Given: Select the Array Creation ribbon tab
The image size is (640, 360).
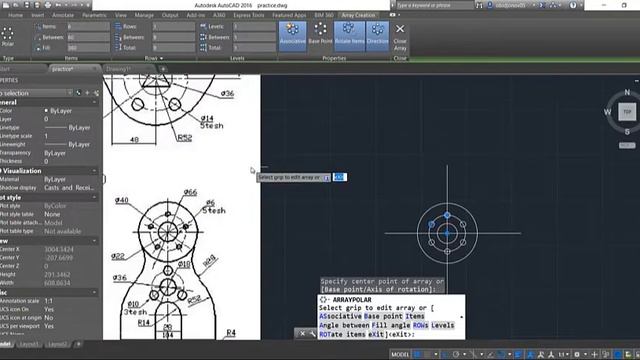Looking at the screenshot, I should [x=358, y=15].
